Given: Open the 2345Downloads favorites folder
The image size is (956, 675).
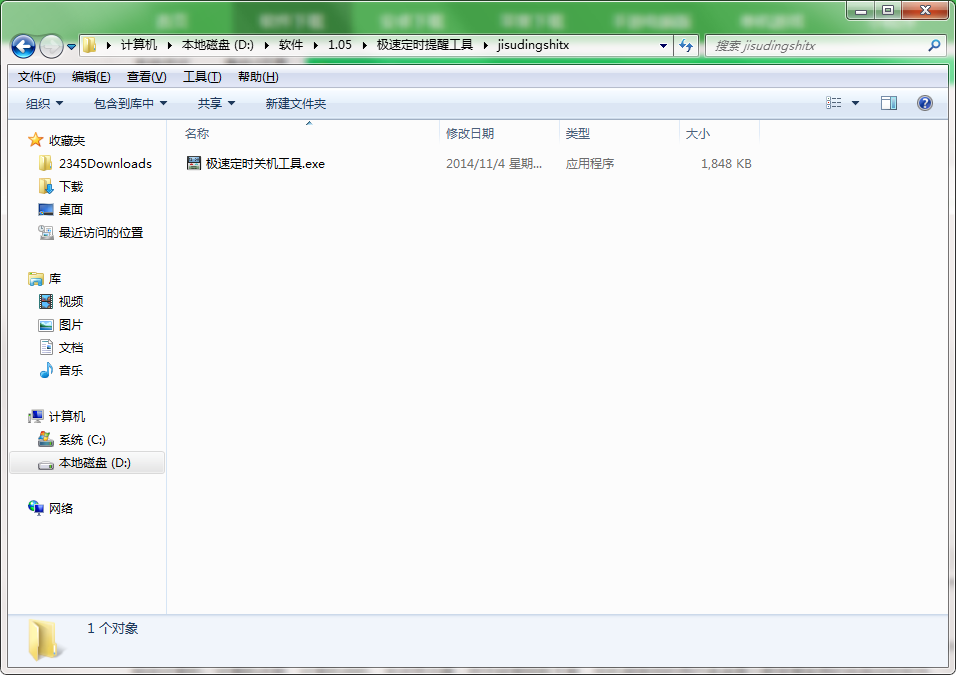Looking at the screenshot, I should (104, 164).
